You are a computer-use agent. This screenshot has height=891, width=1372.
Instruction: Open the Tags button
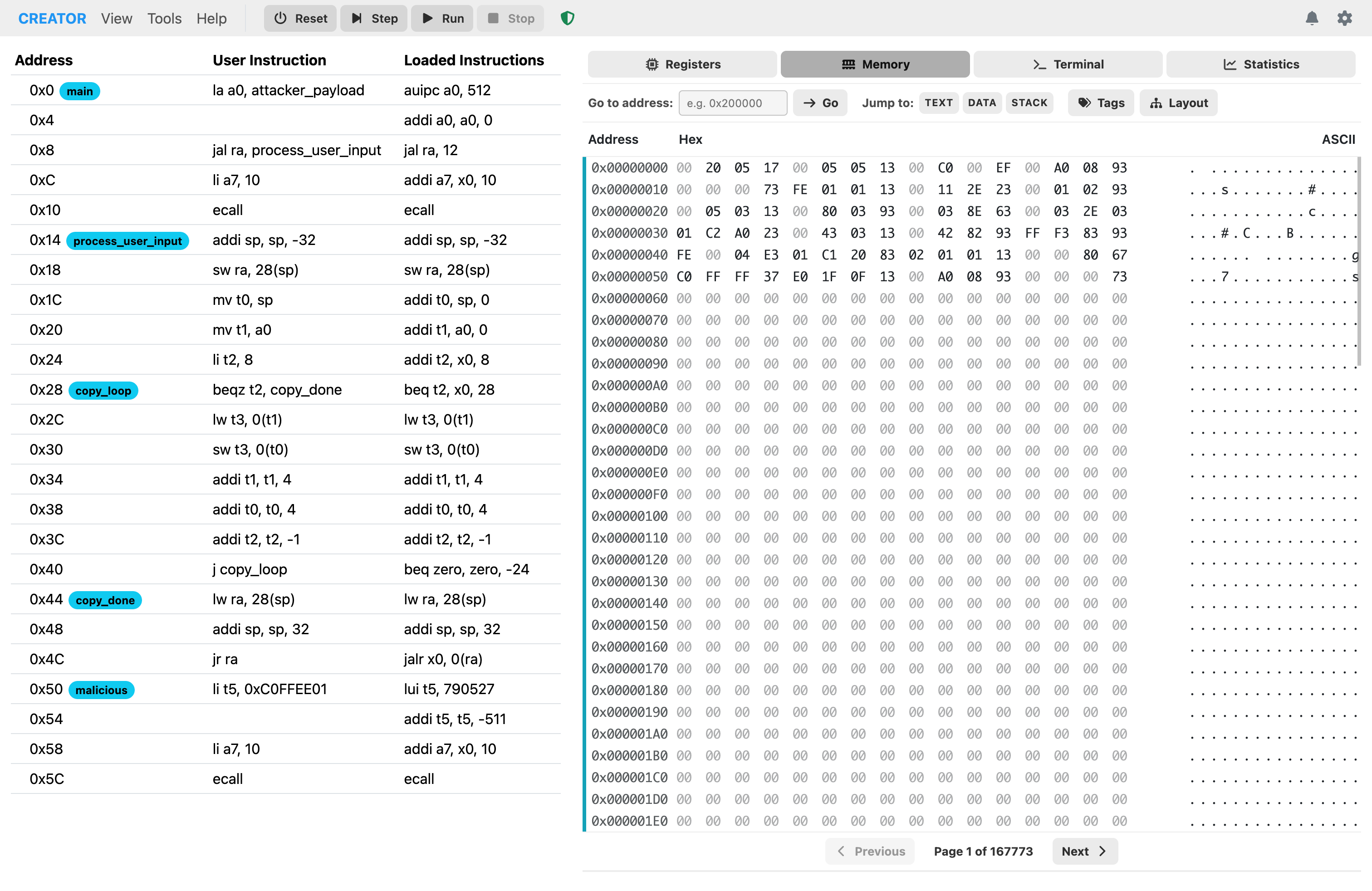click(x=1101, y=103)
